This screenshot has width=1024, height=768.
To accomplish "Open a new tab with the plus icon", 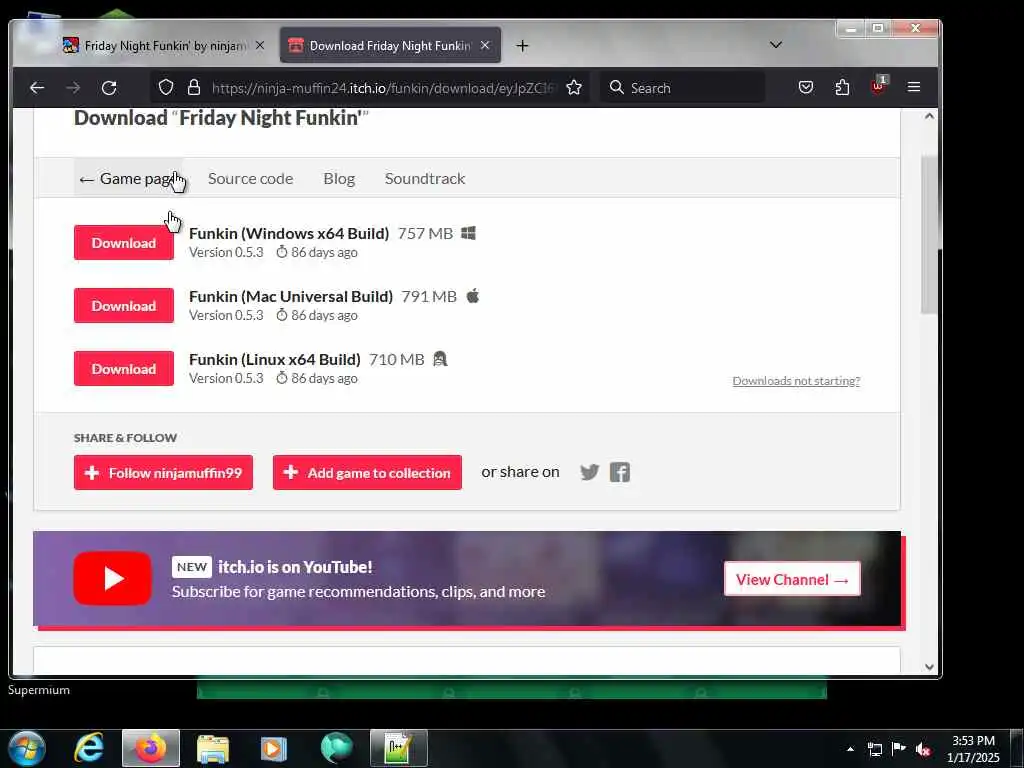I will (x=522, y=46).
